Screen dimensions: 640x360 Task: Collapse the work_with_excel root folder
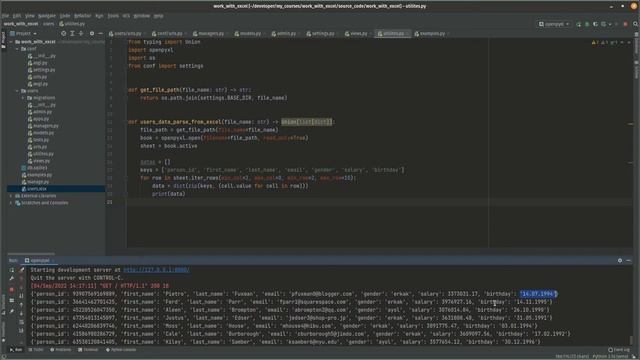11,42
